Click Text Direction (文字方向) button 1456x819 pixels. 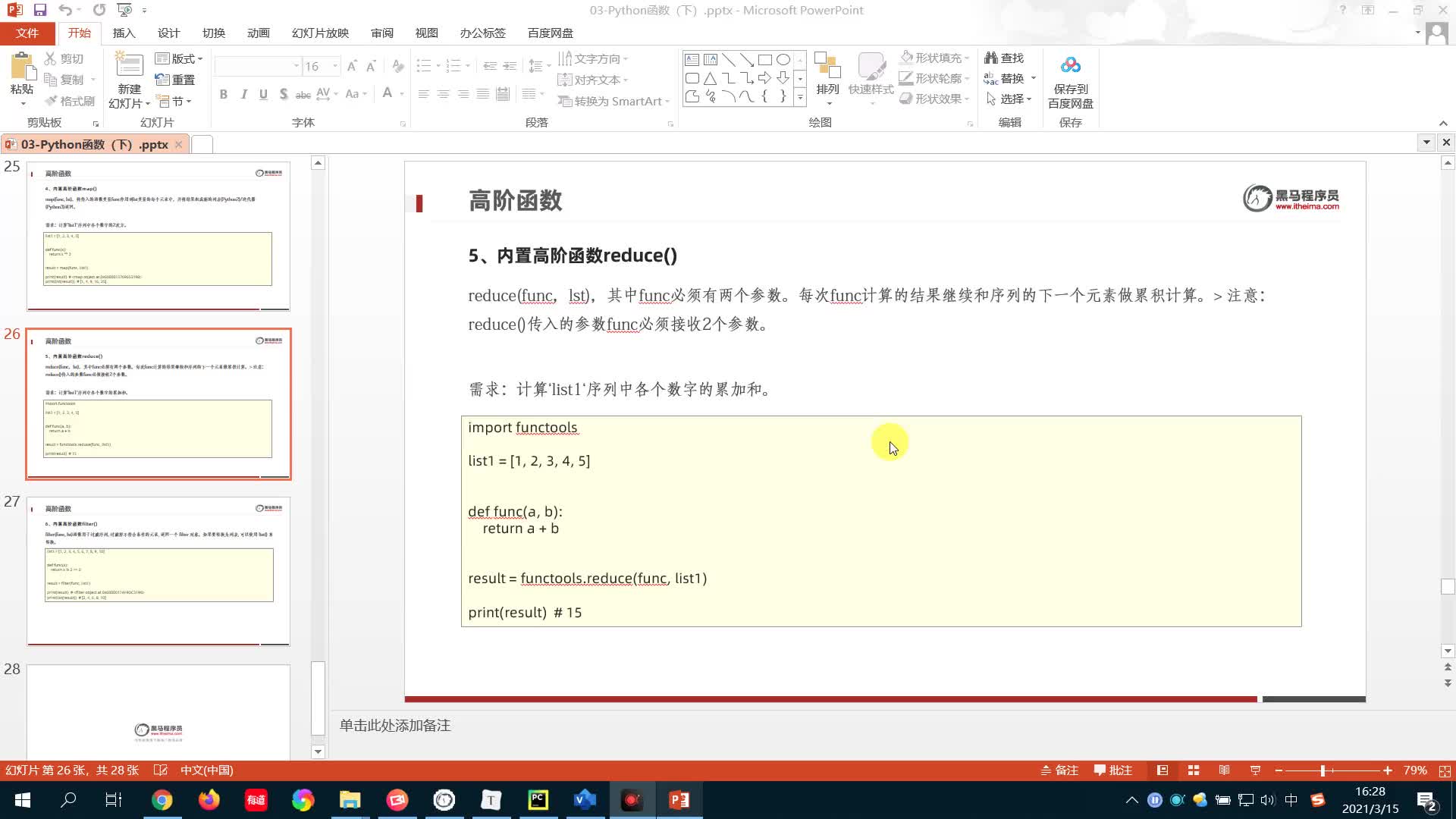[591, 58]
